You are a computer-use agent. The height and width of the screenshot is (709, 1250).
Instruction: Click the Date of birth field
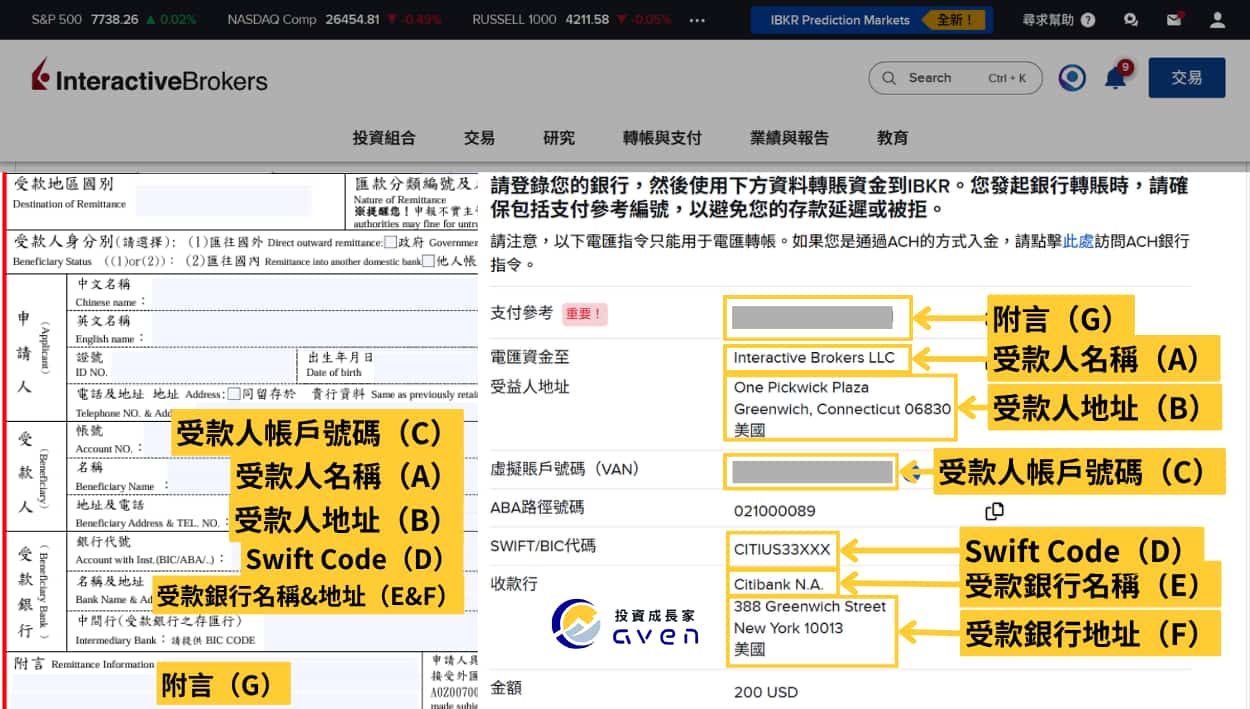tap(425, 365)
